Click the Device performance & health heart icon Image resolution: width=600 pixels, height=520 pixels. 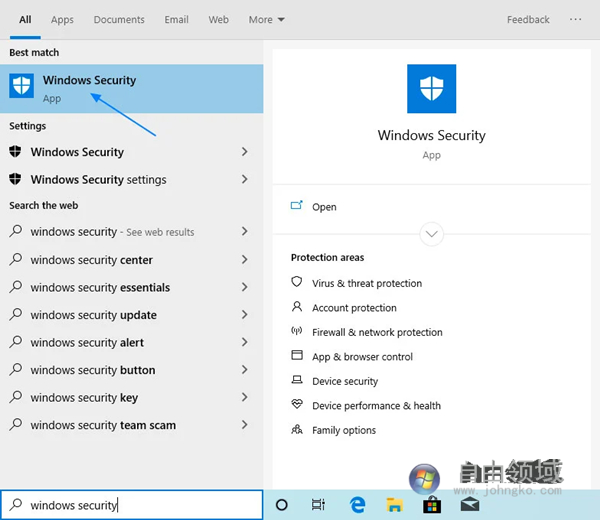click(297, 404)
